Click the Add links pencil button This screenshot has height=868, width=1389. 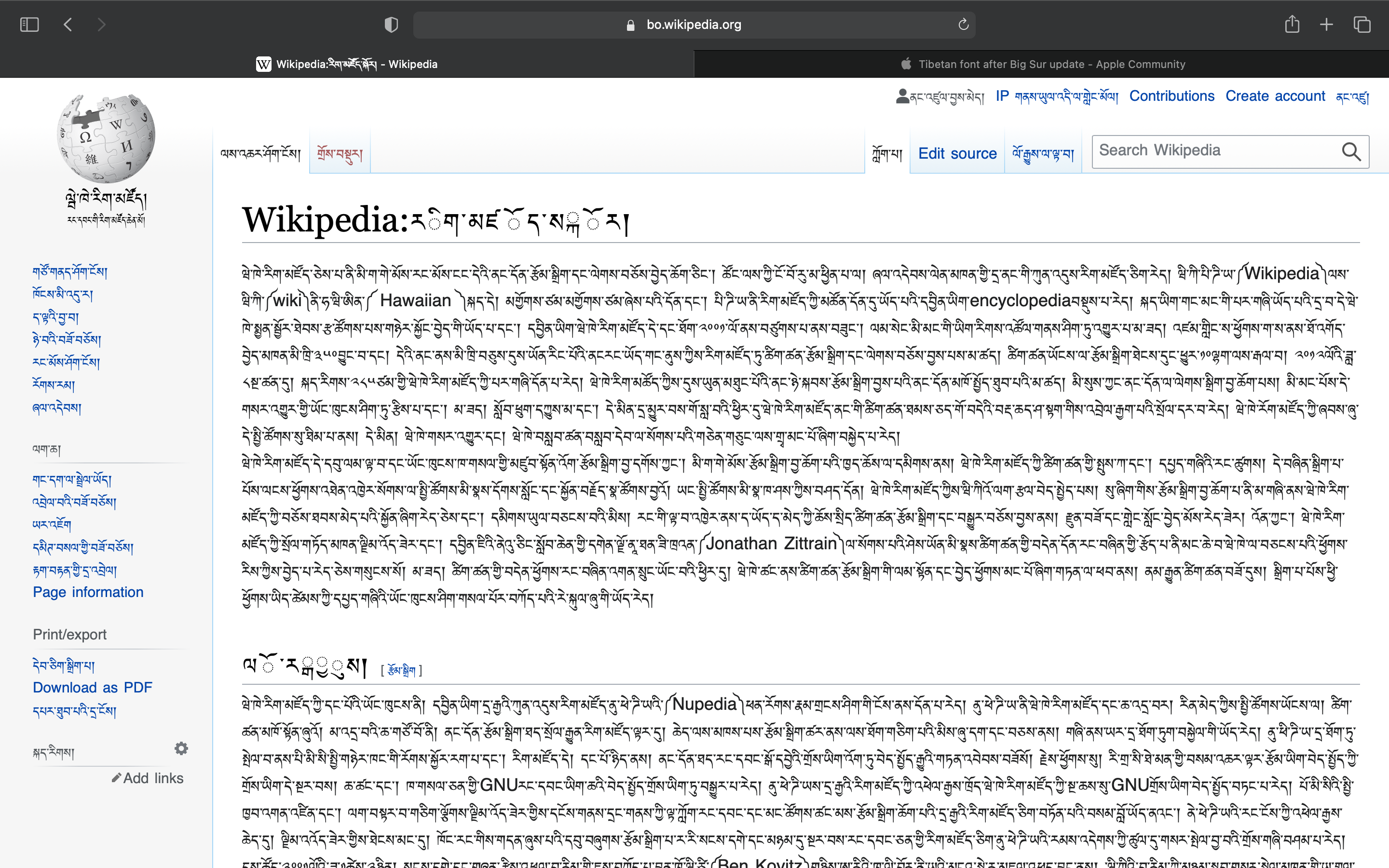point(148,778)
